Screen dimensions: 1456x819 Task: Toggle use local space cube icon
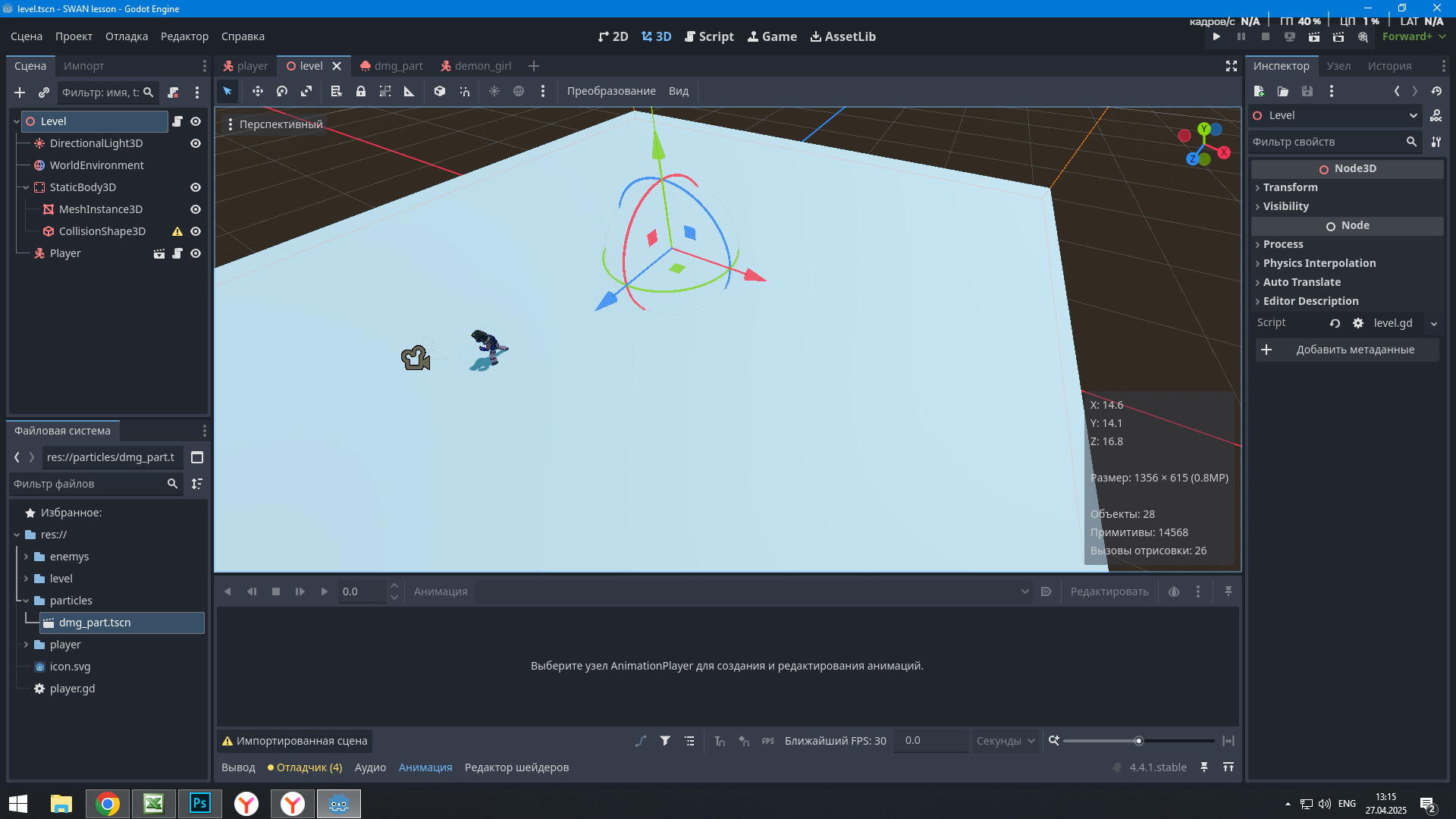click(x=440, y=91)
